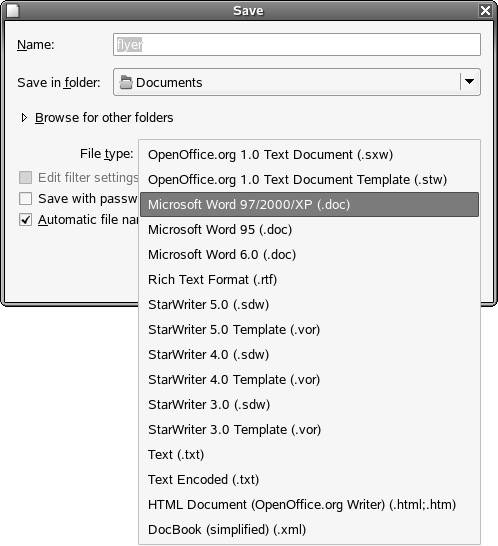The width and height of the screenshot is (498, 546).
Task: Click the Documents folder combo box
Action: tap(297, 82)
